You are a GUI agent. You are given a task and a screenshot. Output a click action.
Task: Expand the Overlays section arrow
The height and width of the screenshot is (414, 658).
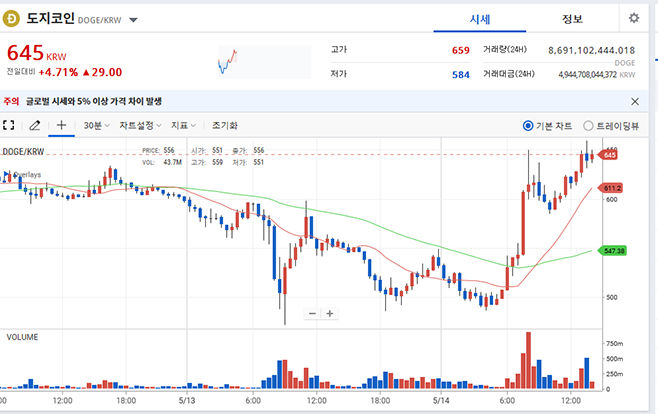coord(6,174)
